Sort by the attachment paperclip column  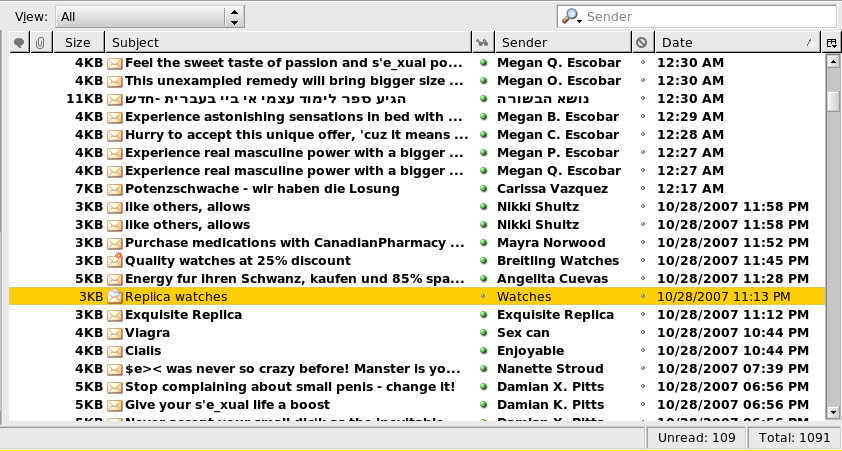(41, 43)
